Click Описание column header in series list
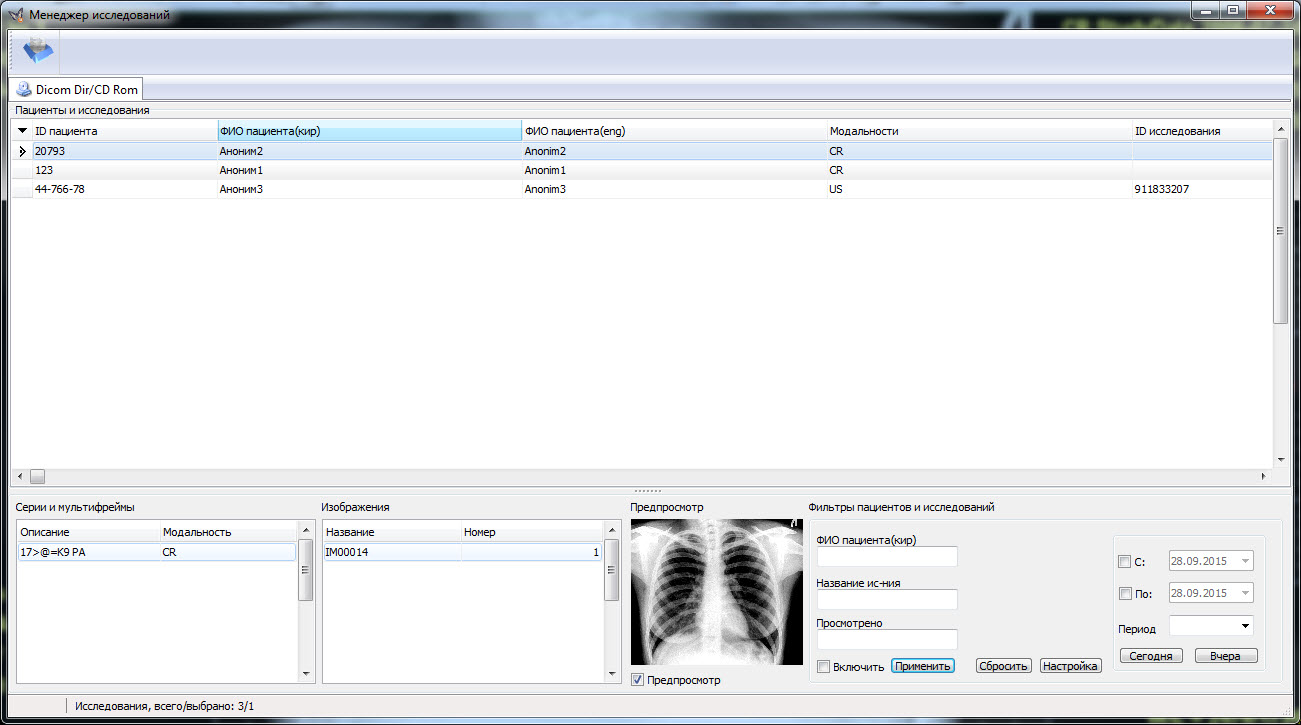 (88, 532)
